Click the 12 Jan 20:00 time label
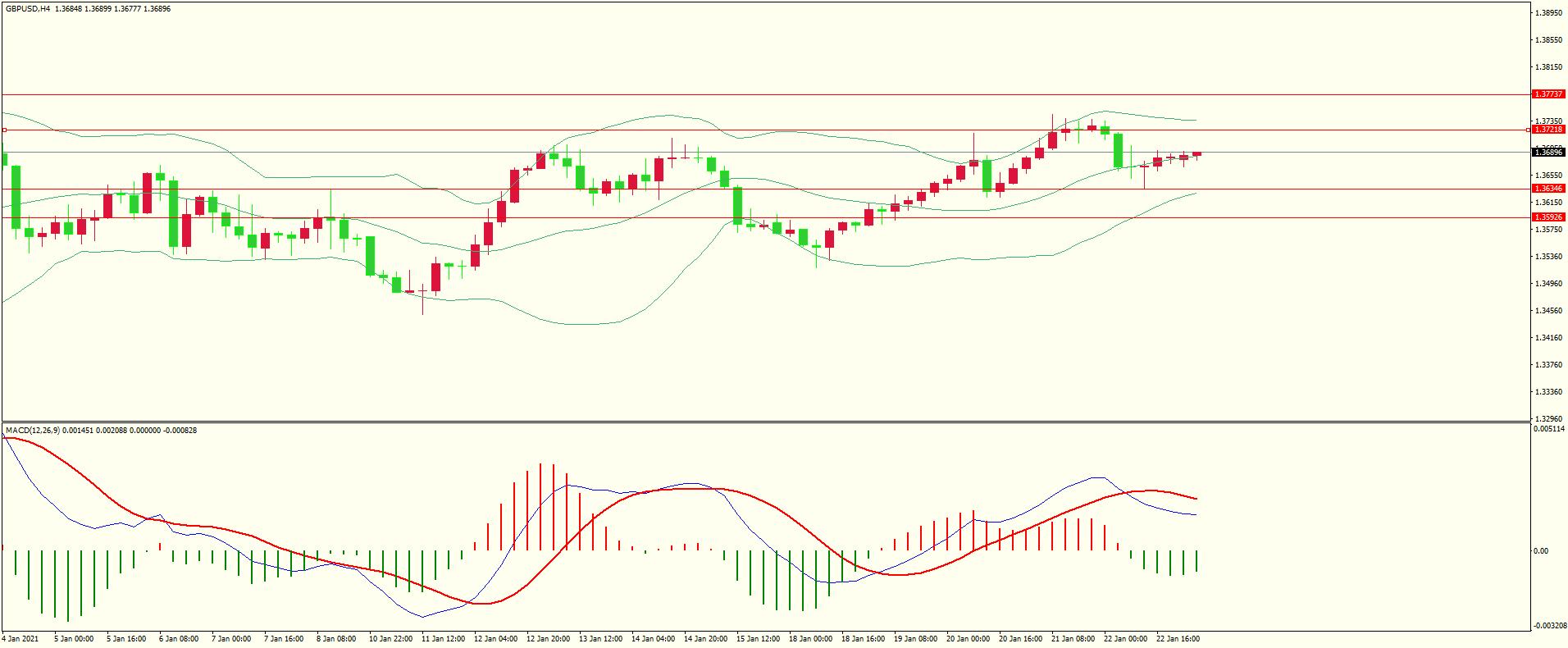This screenshot has height=648, width=1568. [548, 639]
